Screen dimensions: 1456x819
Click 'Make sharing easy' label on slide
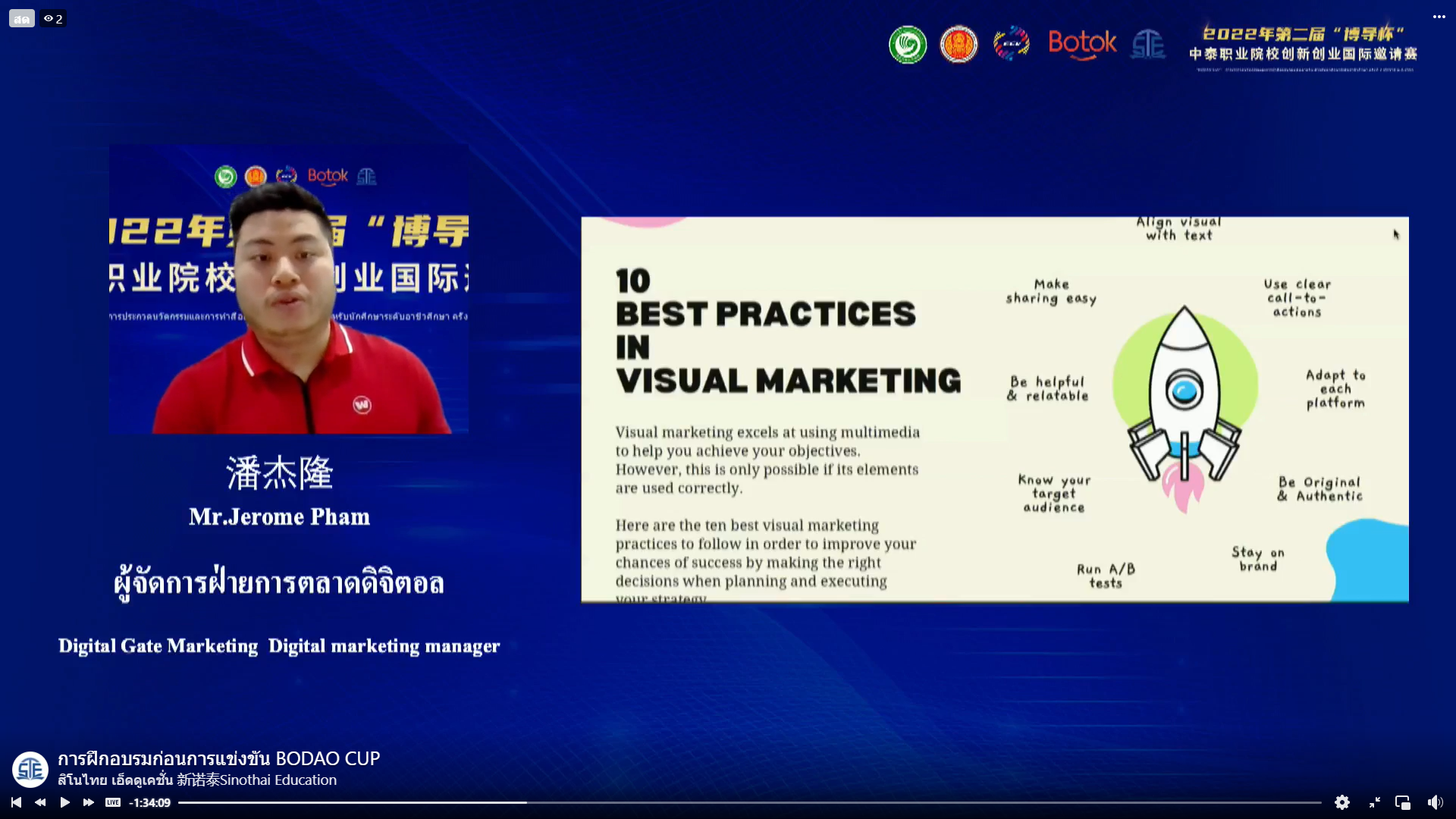pos(1051,291)
